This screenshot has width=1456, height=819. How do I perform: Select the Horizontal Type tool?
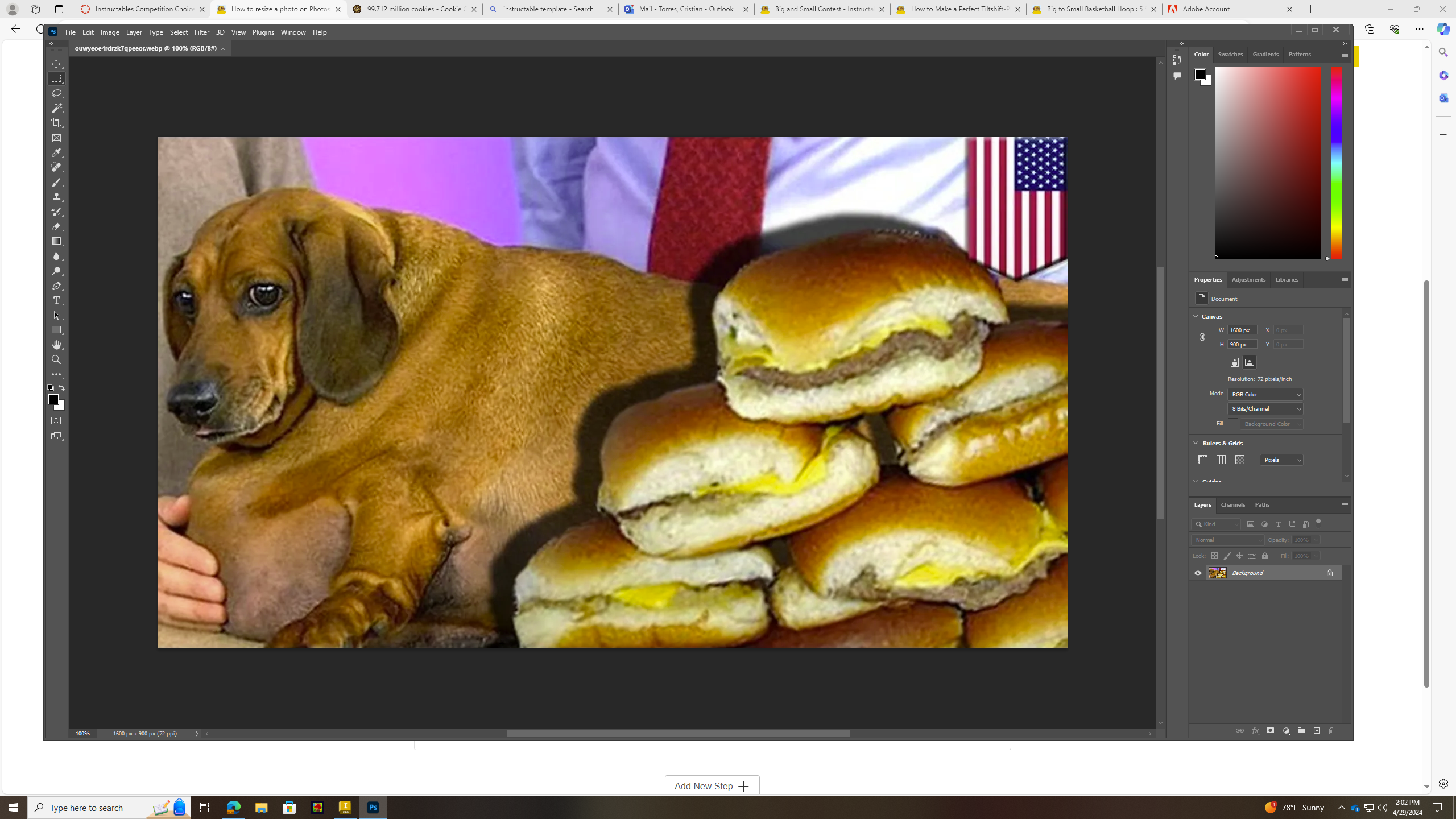click(x=56, y=300)
